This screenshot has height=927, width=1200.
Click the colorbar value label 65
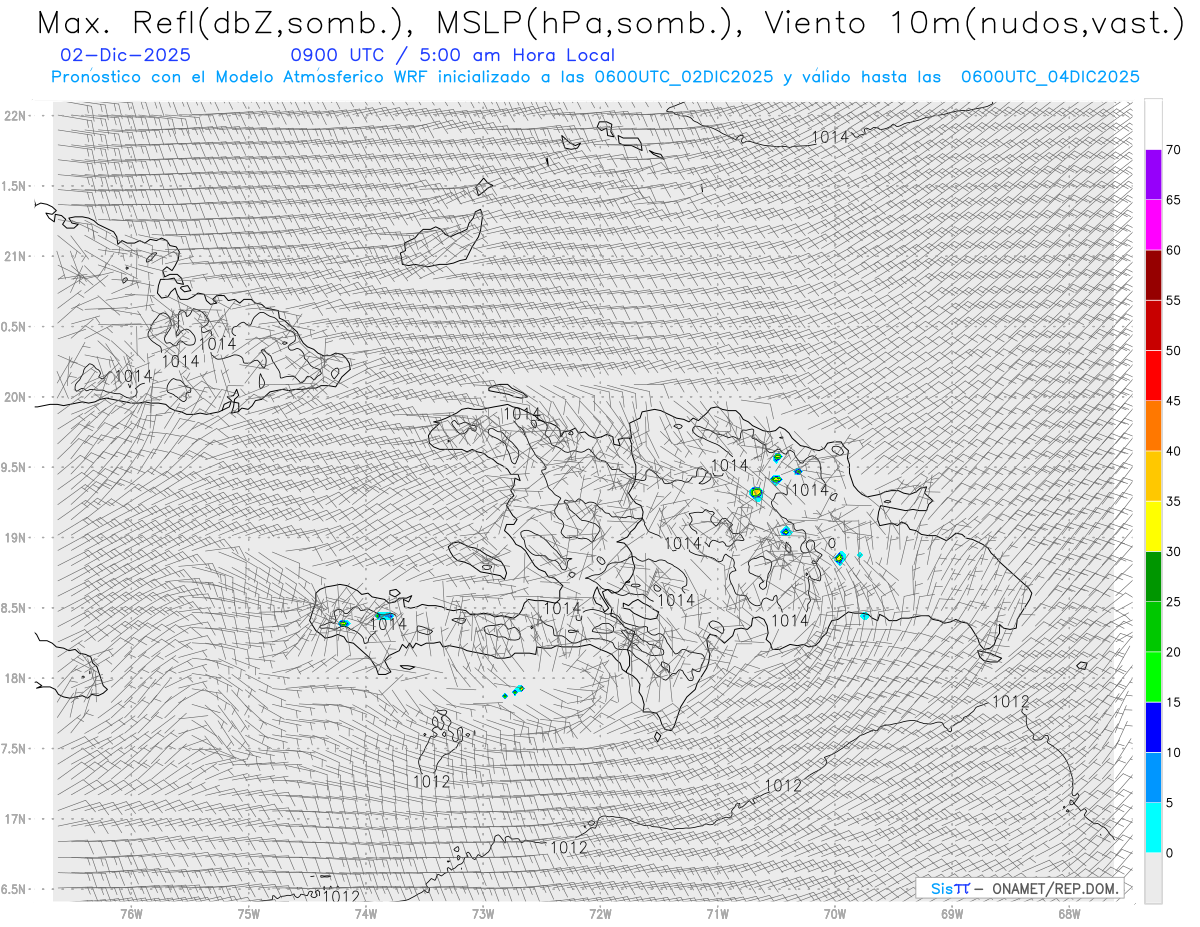pyautogui.click(x=1173, y=200)
